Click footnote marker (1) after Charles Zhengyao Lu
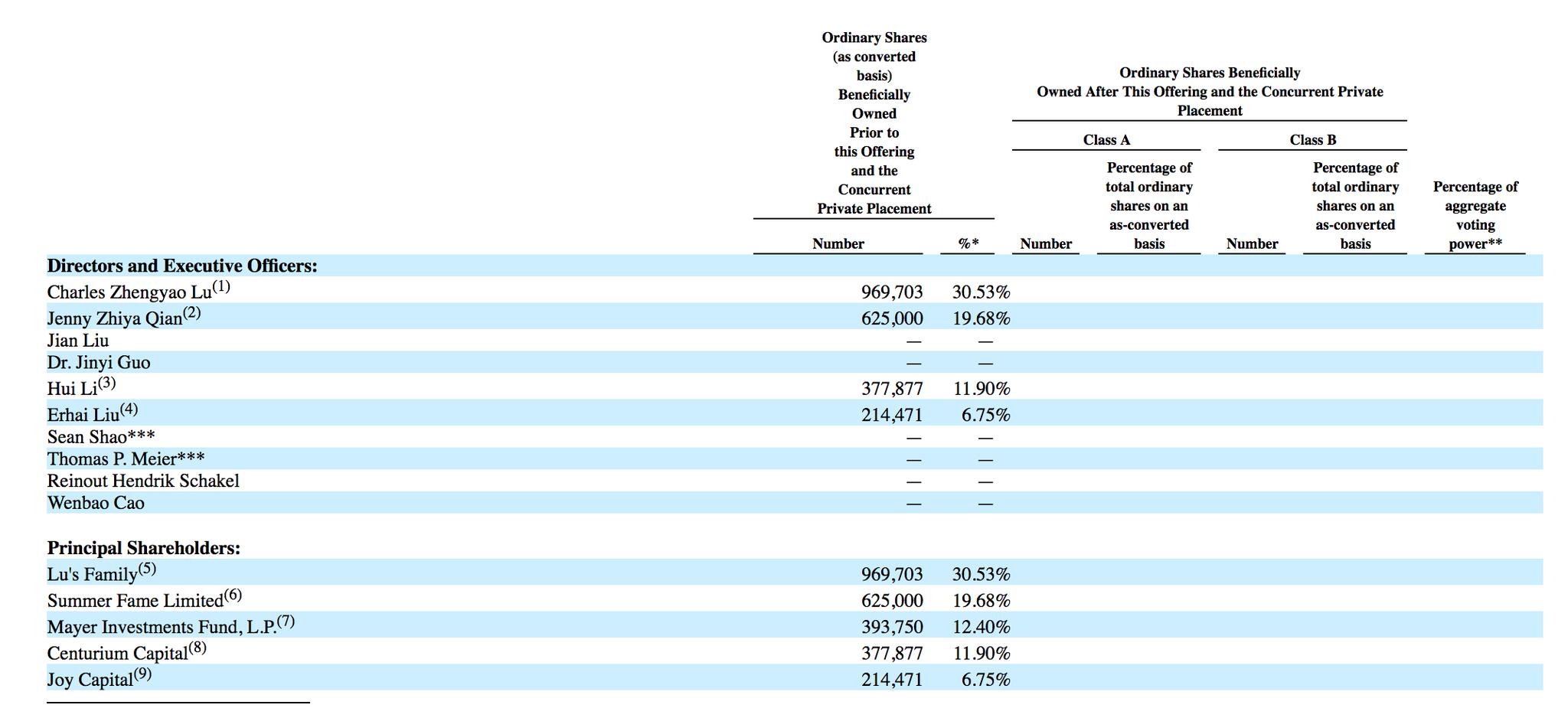1568x718 pixels. (x=221, y=287)
